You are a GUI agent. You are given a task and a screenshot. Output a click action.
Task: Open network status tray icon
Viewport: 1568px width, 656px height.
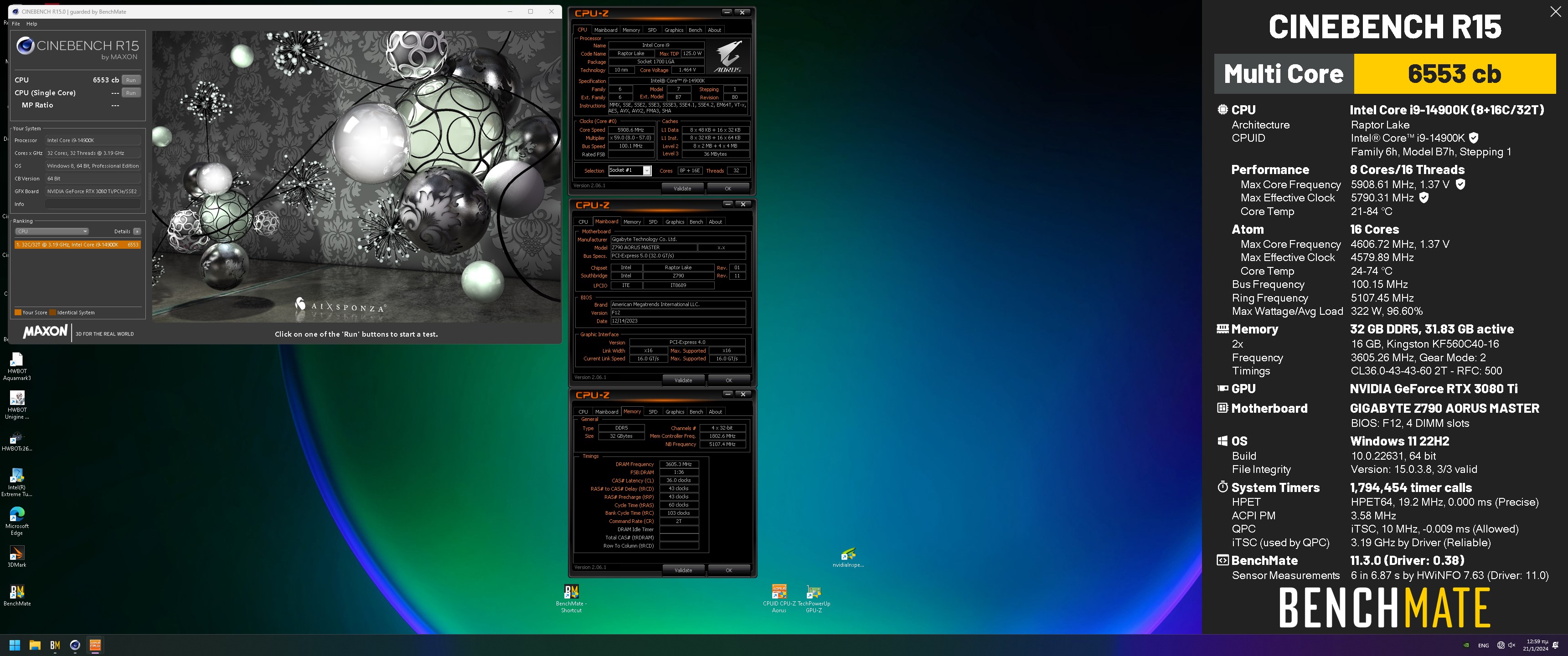pos(1501,645)
